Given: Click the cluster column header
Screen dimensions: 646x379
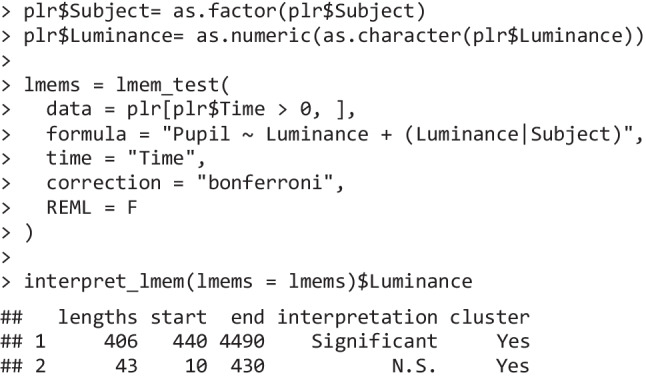Looking at the screenshot, I should pos(489,318).
